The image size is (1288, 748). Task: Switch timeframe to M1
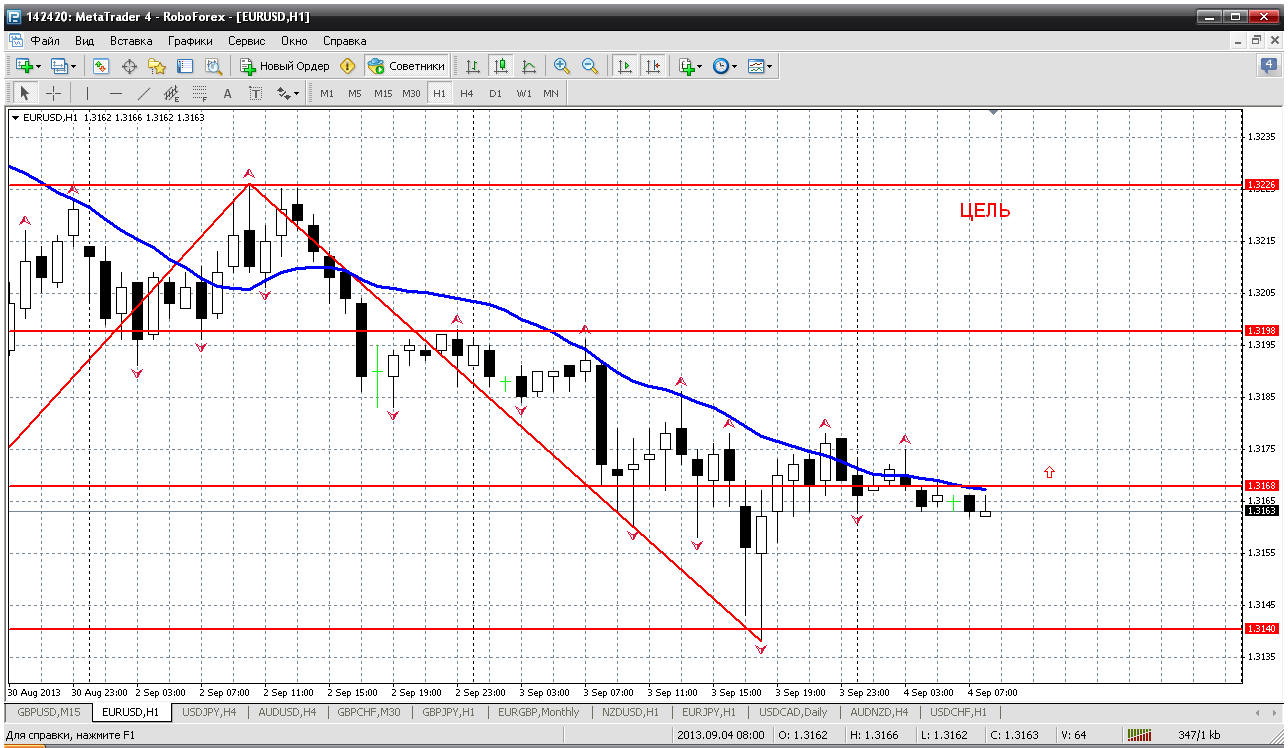pyautogui.click(x=327, y=93)
